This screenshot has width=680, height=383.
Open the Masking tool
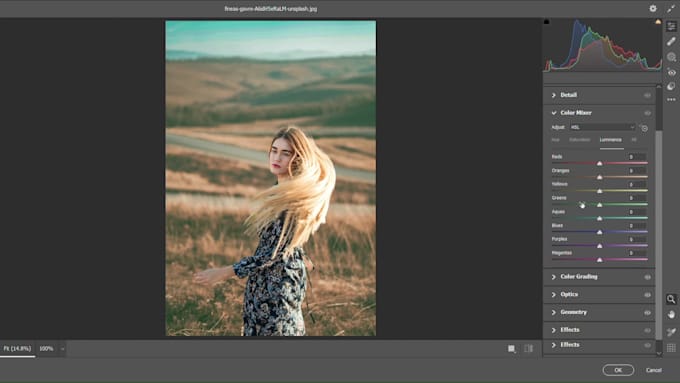[671, 57]
